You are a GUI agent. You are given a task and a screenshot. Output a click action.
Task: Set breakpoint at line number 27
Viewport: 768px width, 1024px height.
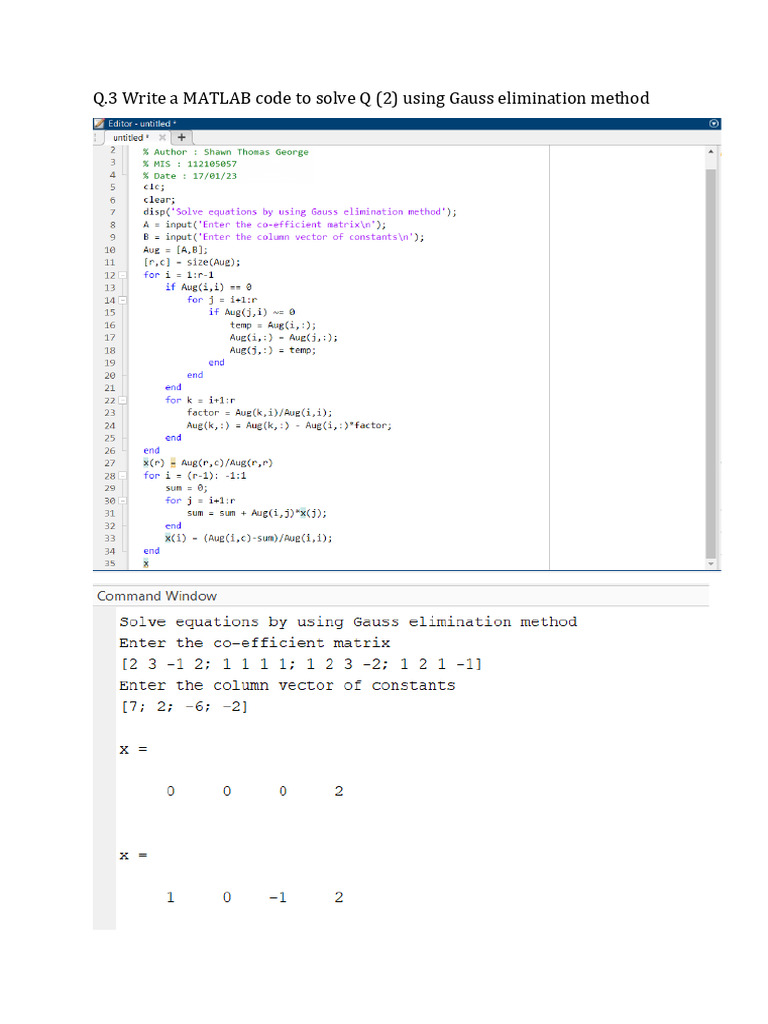[x=110, y=463]
